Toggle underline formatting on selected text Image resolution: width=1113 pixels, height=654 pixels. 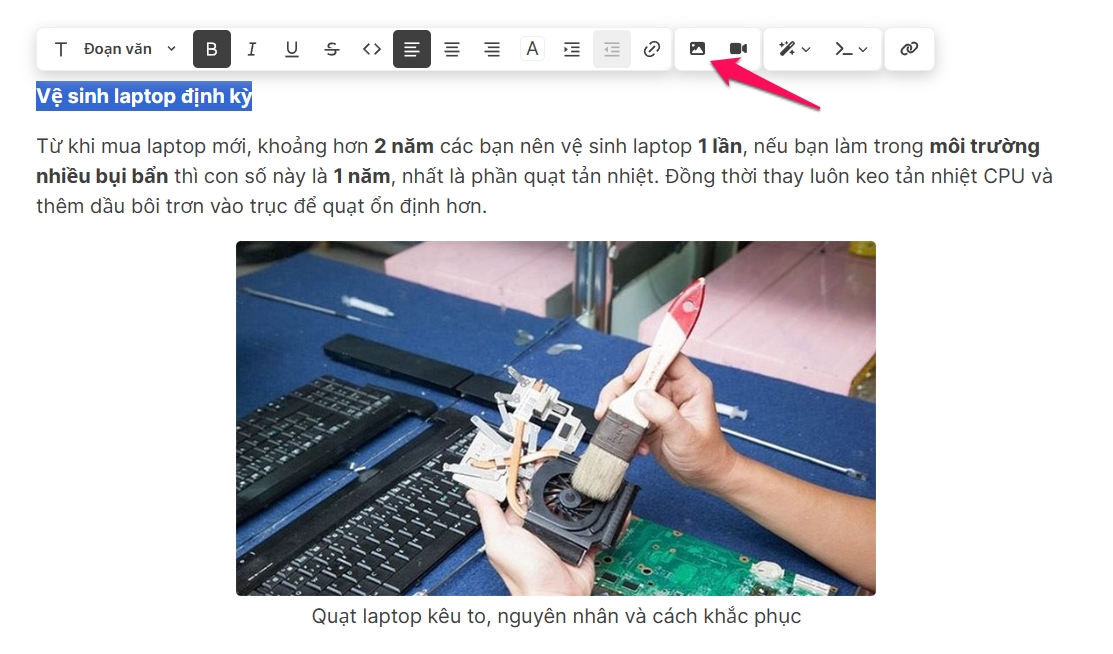click(292, 49)
